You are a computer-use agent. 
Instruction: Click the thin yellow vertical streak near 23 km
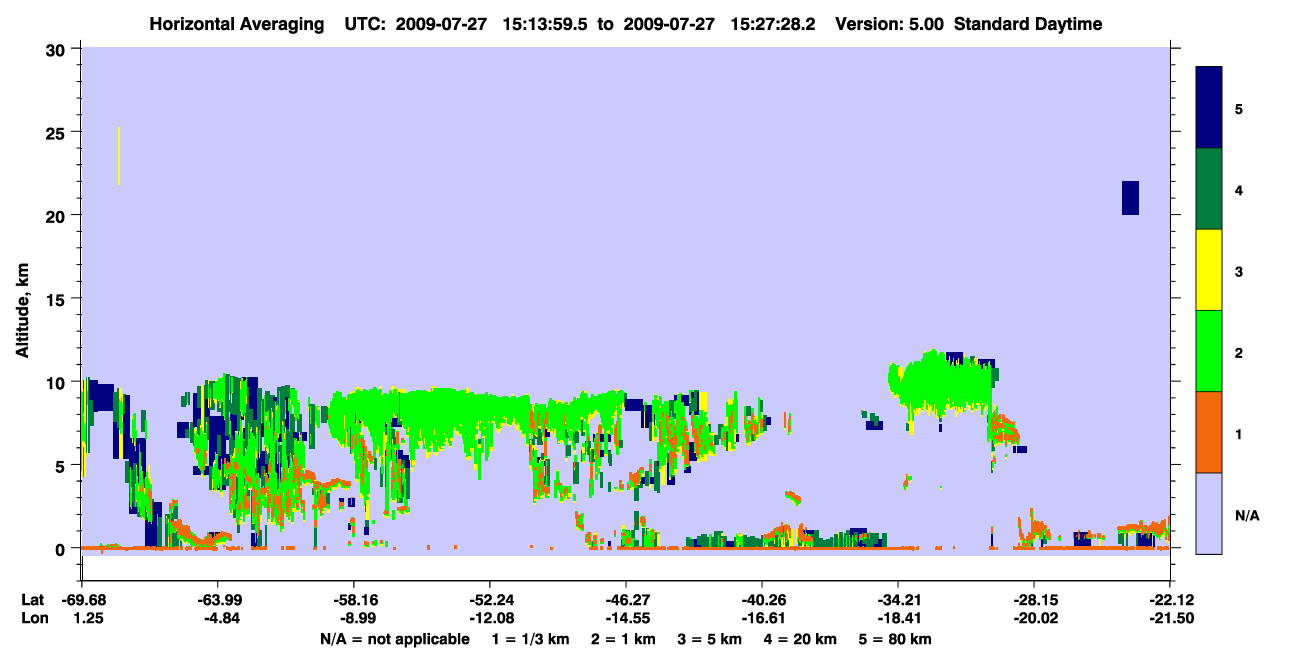coord(119,156)
